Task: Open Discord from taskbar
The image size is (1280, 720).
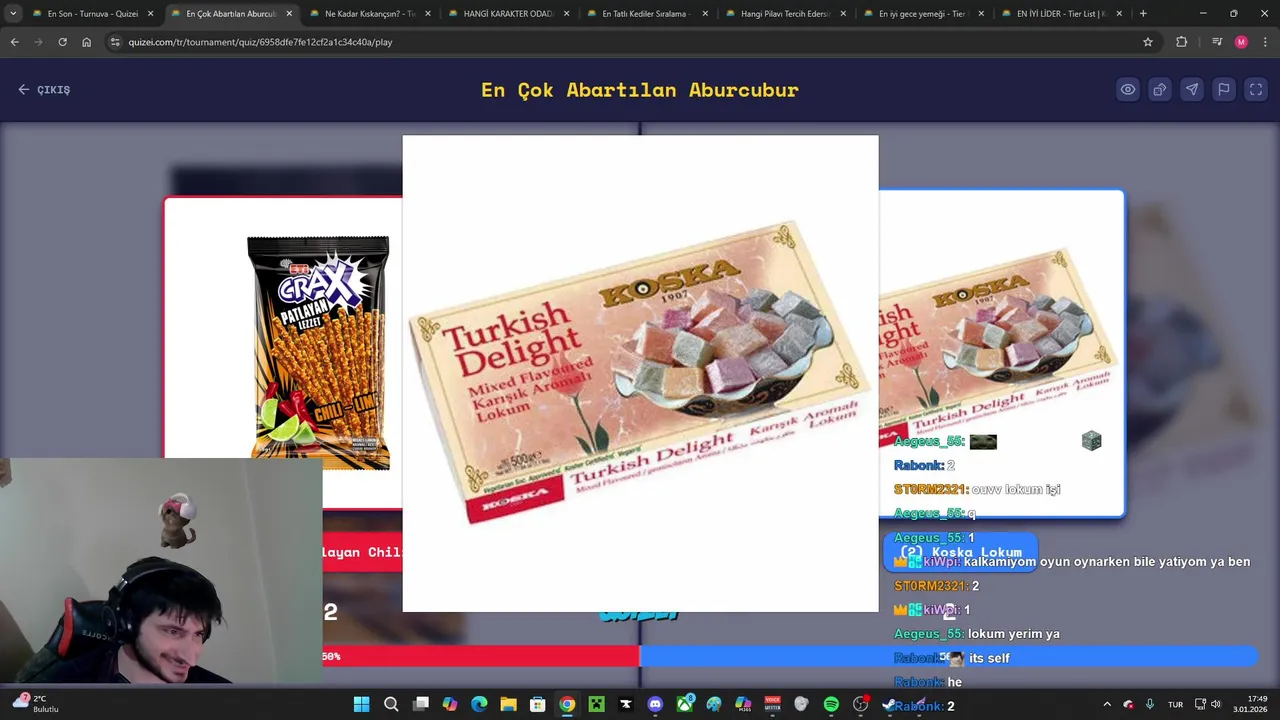Action: click(x=655, y=704)
